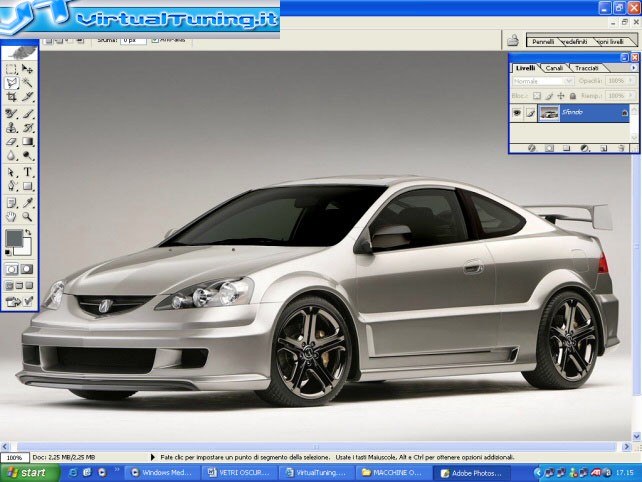Create new fill or adjustment layer
The height and width of the screenshot is (482, 642).
tap(585, 148)
